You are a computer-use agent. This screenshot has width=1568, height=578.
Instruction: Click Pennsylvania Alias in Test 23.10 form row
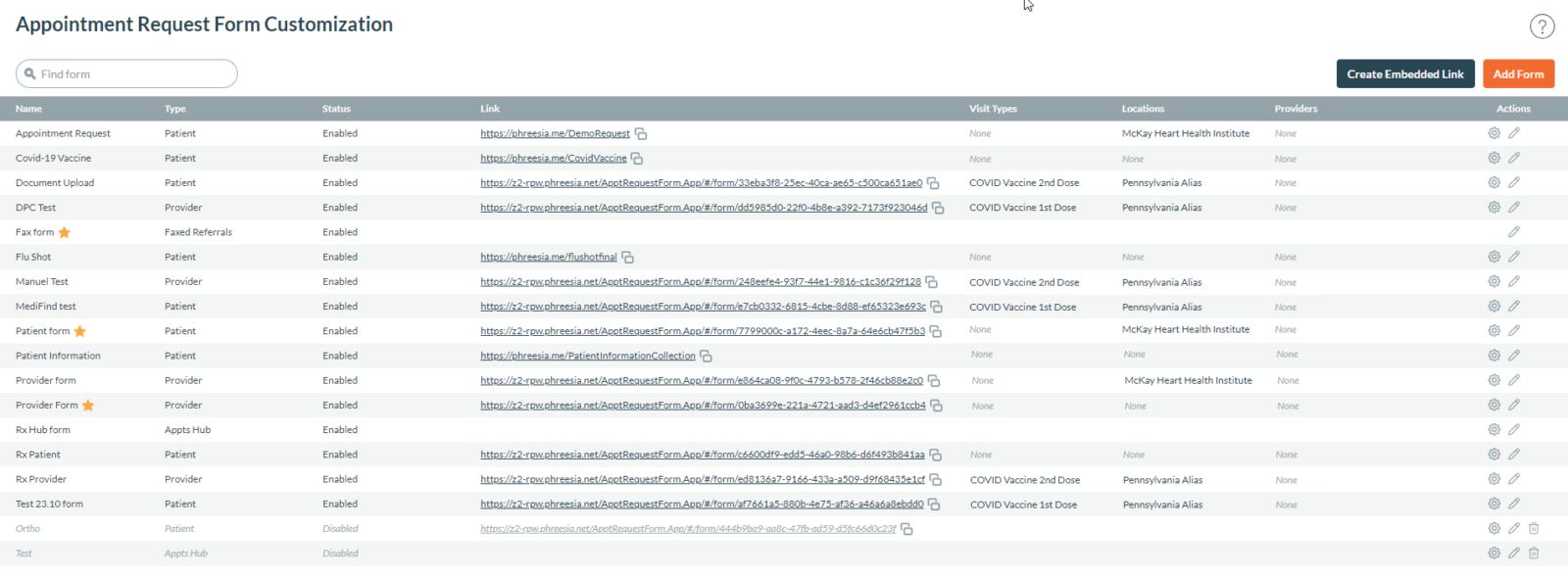(1163, 505)
